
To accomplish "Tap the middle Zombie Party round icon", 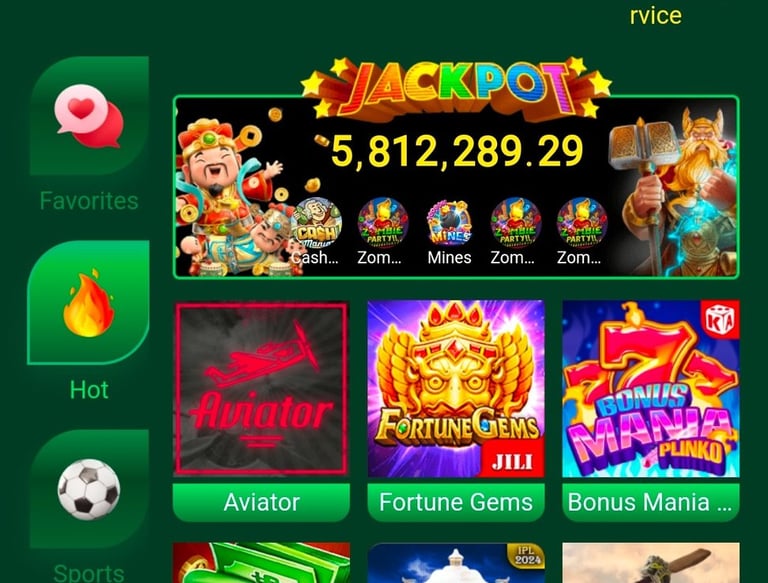I will click(516, 222).
